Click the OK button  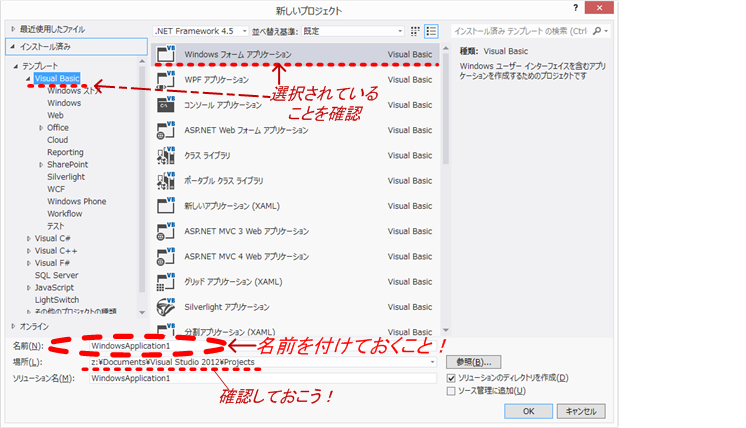[x=529, y=411]
